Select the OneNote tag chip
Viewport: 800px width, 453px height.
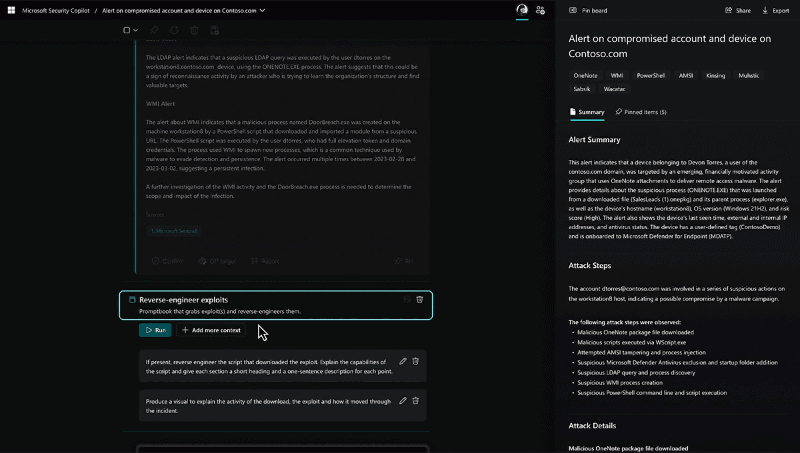(x=585, y=75)
